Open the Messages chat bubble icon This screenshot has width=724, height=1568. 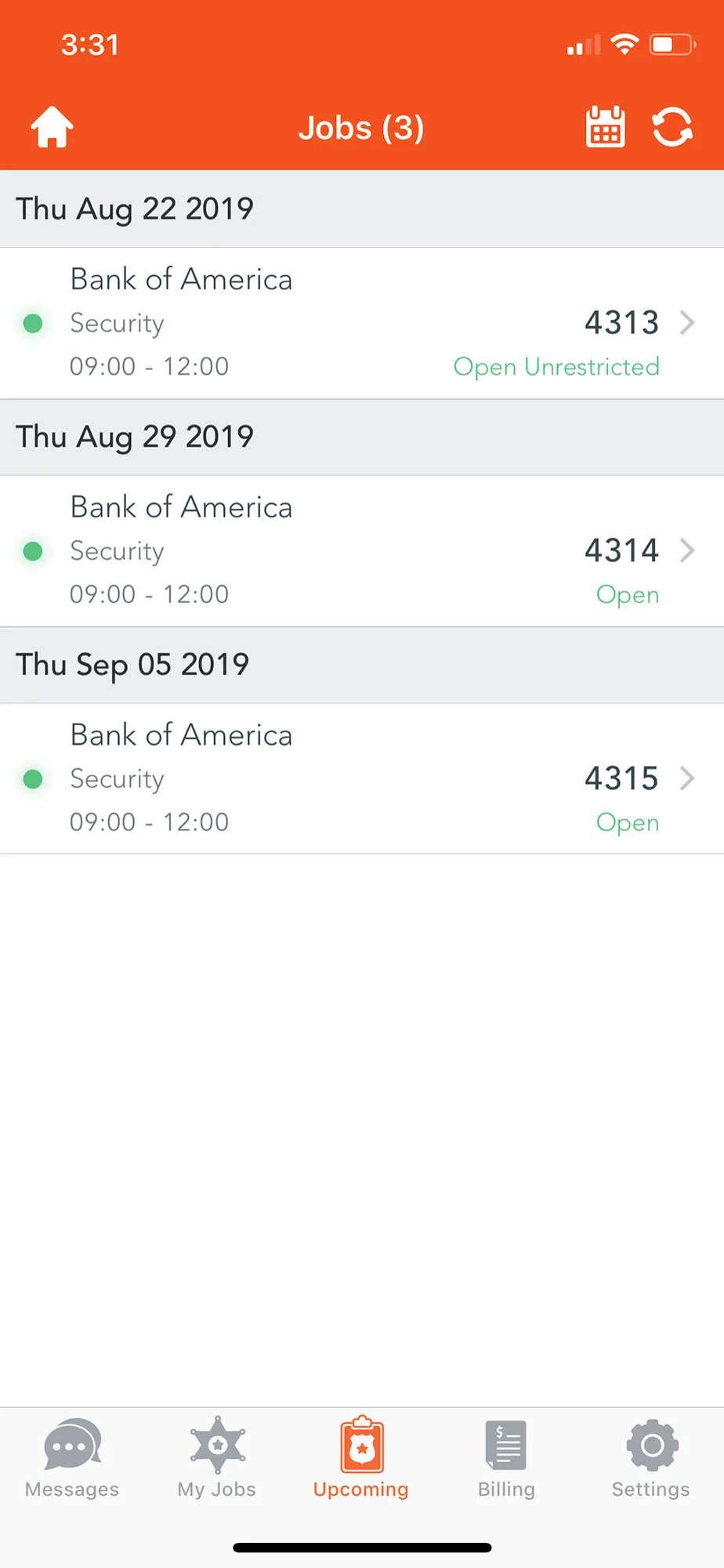[x=72, y=1444]
